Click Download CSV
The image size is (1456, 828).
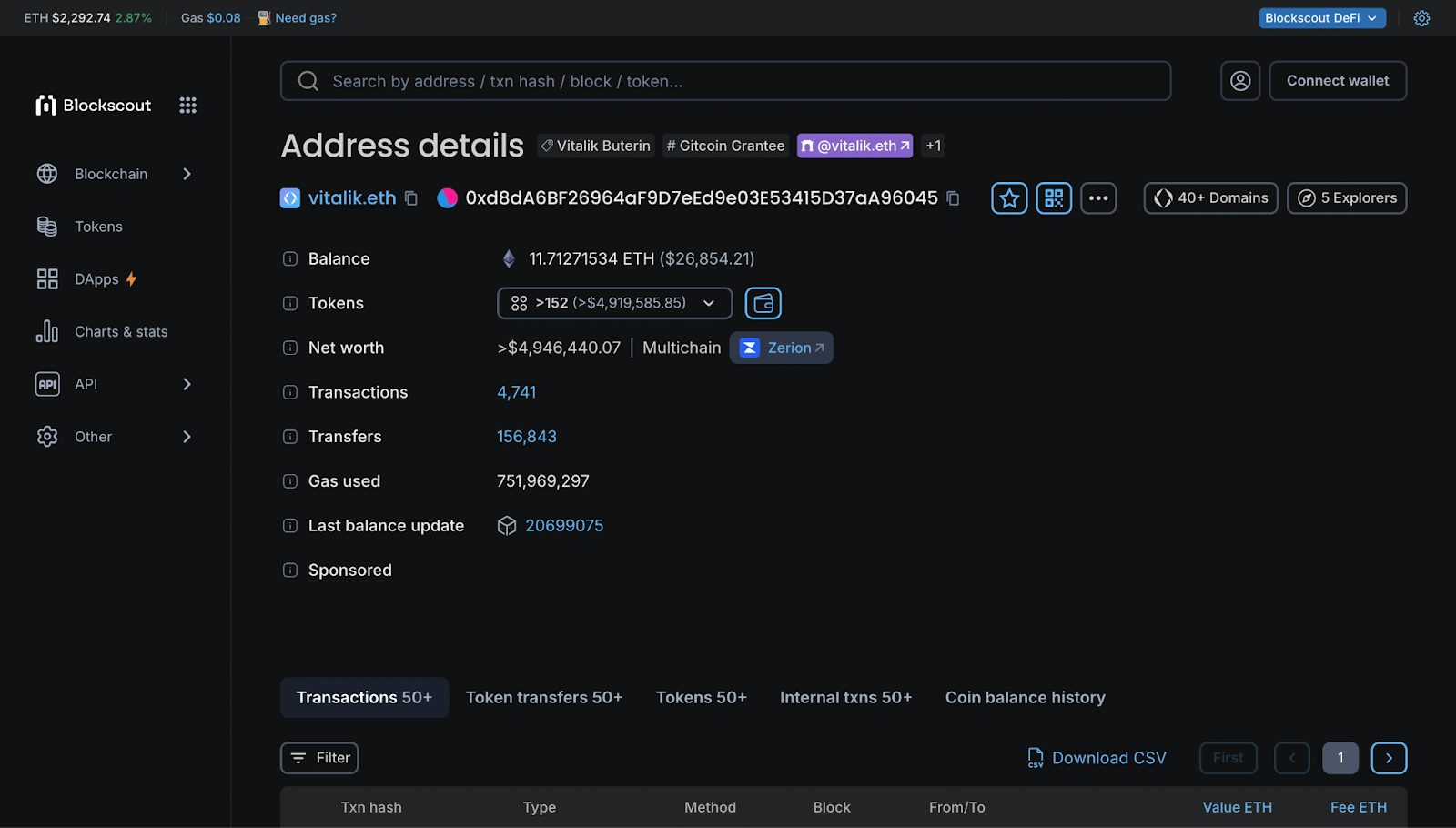click(x=1097, y=758)
